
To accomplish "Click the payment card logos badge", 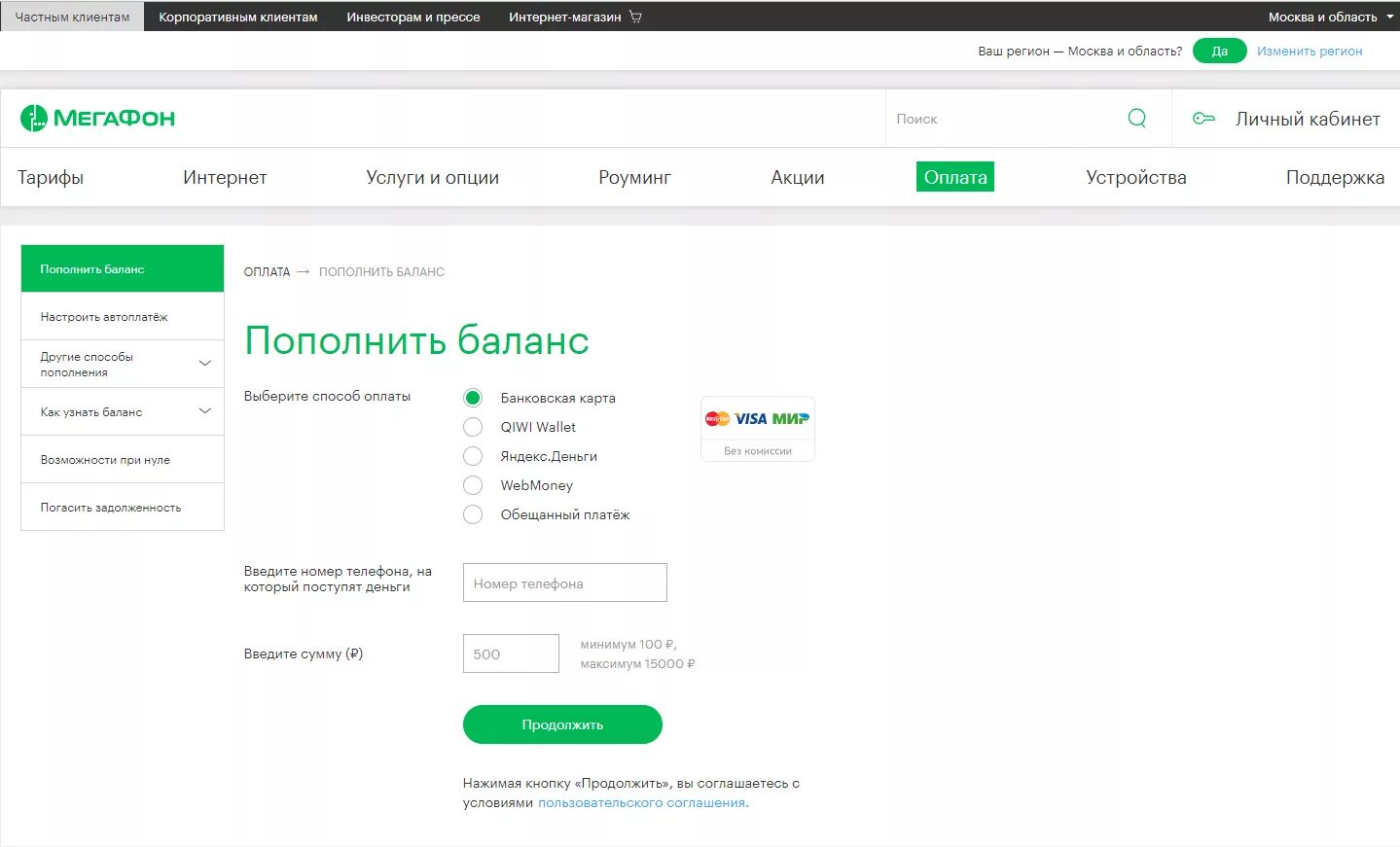I will 758,428.
